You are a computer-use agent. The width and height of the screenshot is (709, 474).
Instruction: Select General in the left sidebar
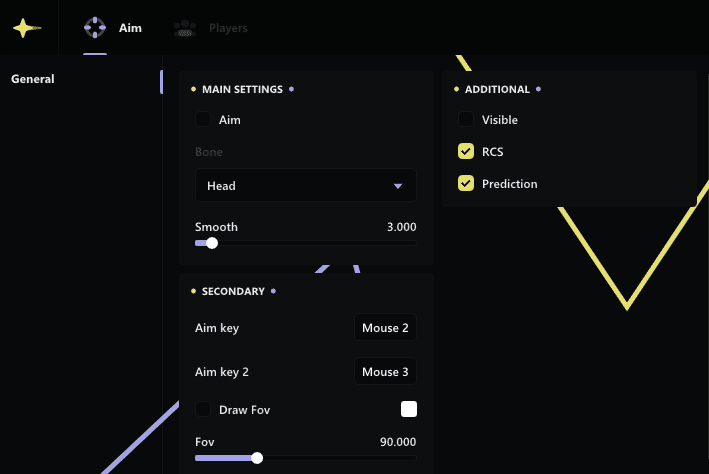(x=33, y=79)
